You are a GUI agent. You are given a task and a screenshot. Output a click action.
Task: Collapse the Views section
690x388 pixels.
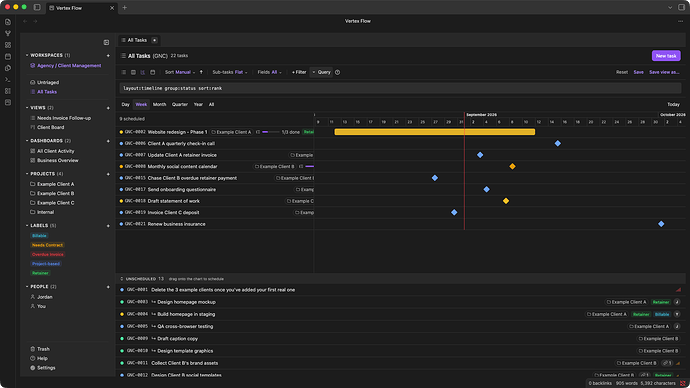(27, 108)
